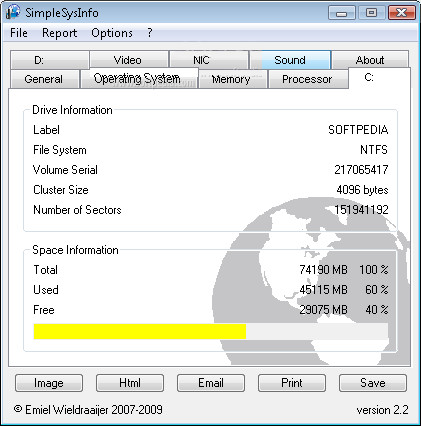Screen dimensions: 421x426
Task: Click the 40 % free percentage
Action: click(x=377, y=310)
